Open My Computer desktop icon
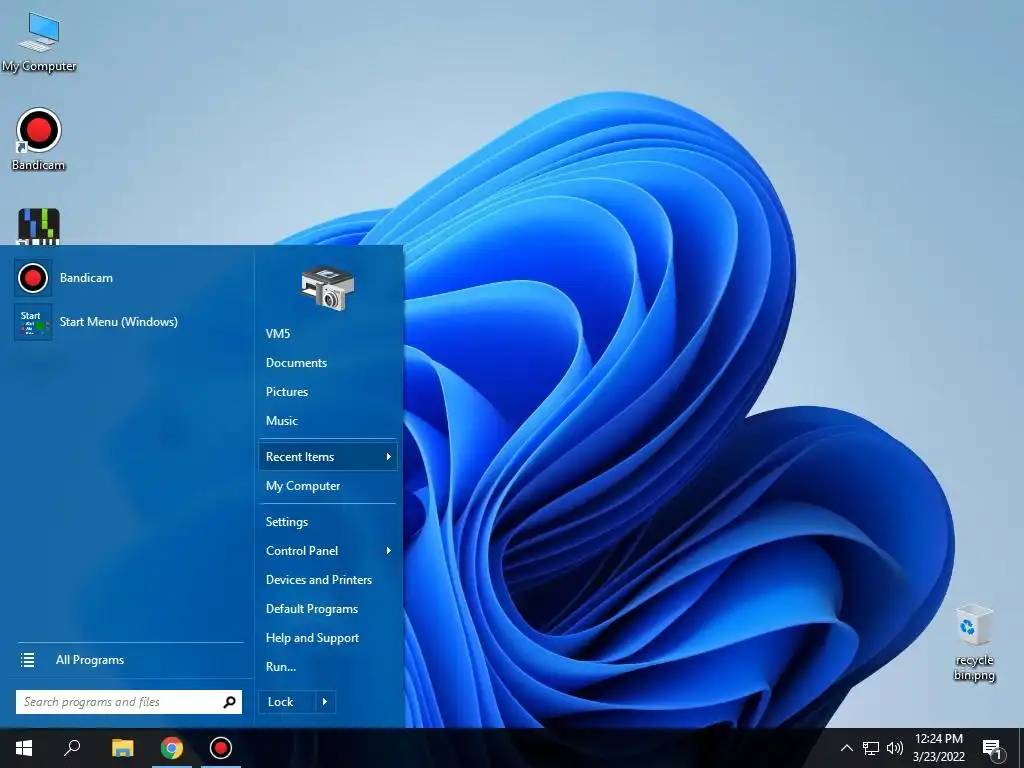 (39, 42)
